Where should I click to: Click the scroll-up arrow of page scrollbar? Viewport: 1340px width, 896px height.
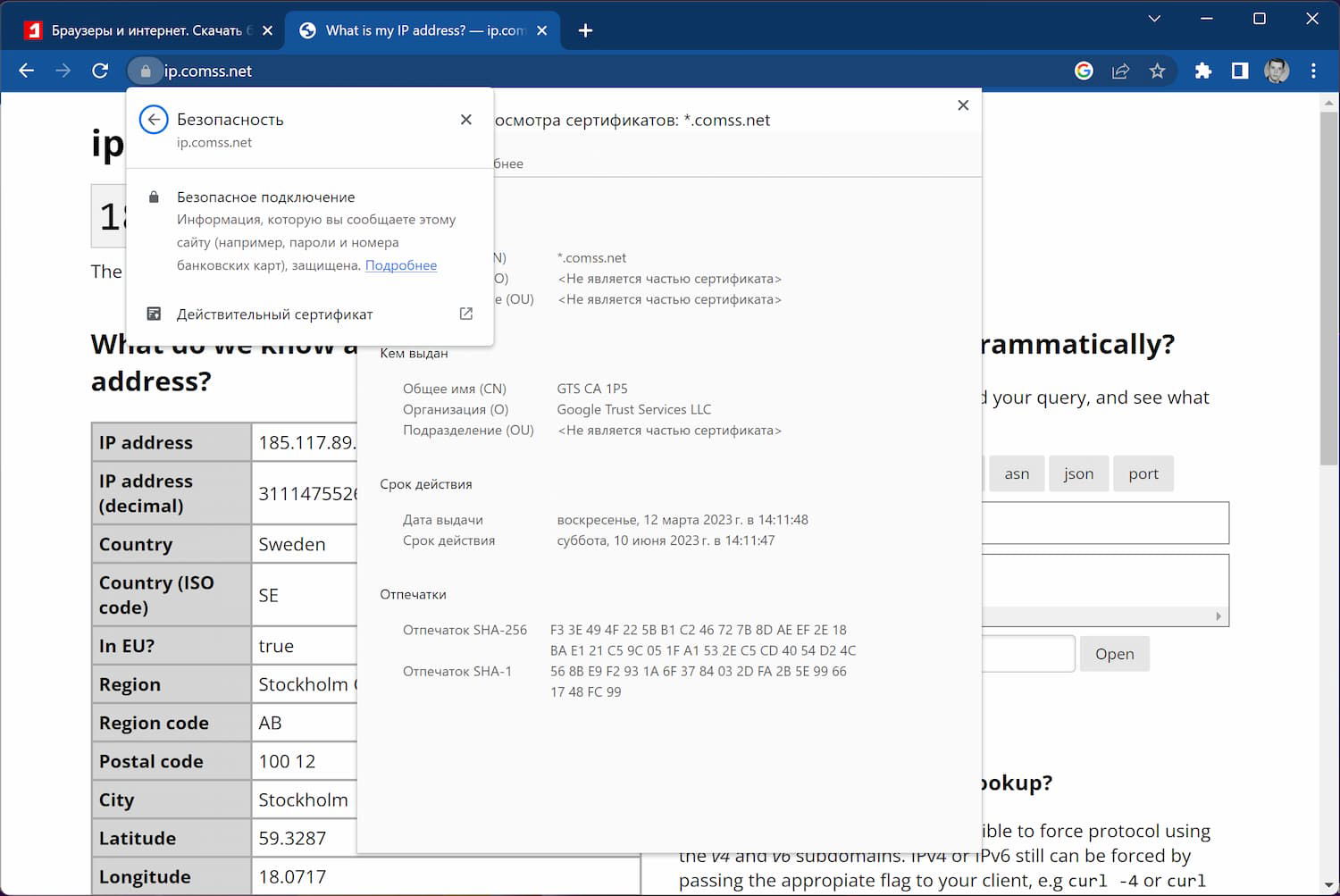tap(1328, 102)
